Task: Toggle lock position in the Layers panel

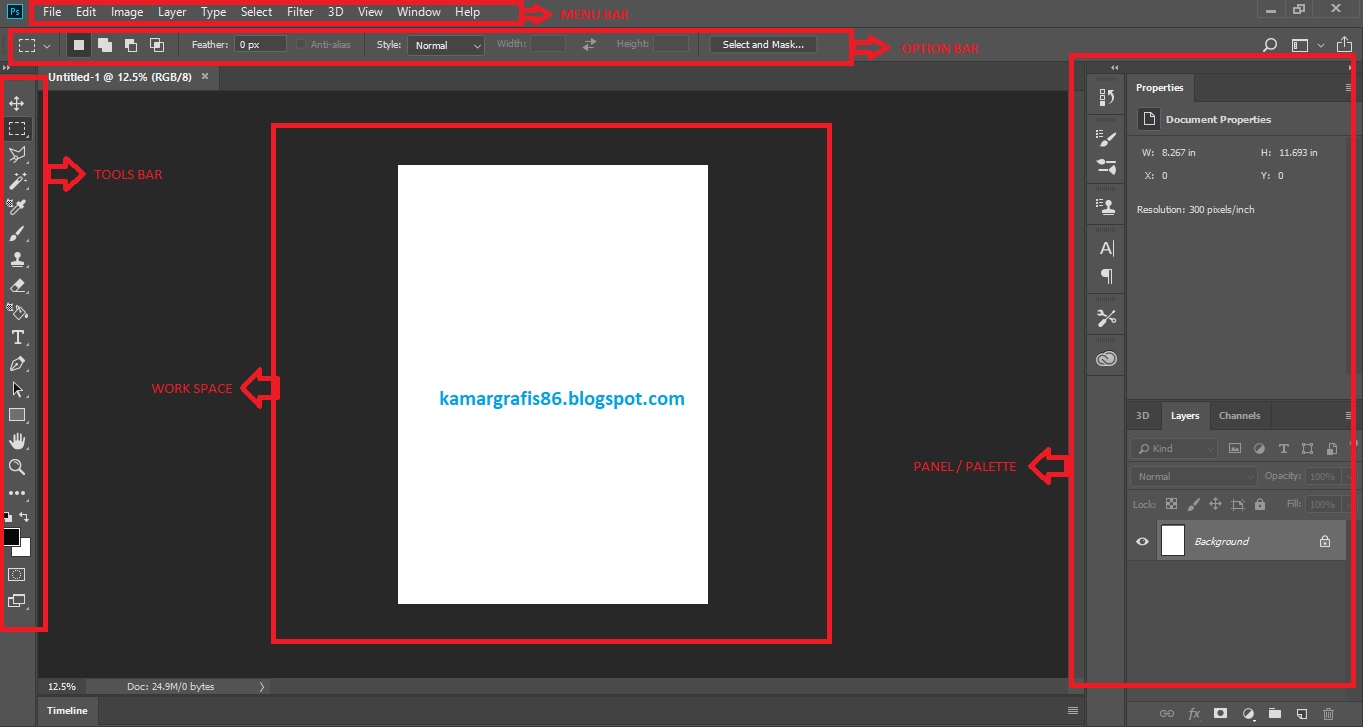Action: point(1215,504)
